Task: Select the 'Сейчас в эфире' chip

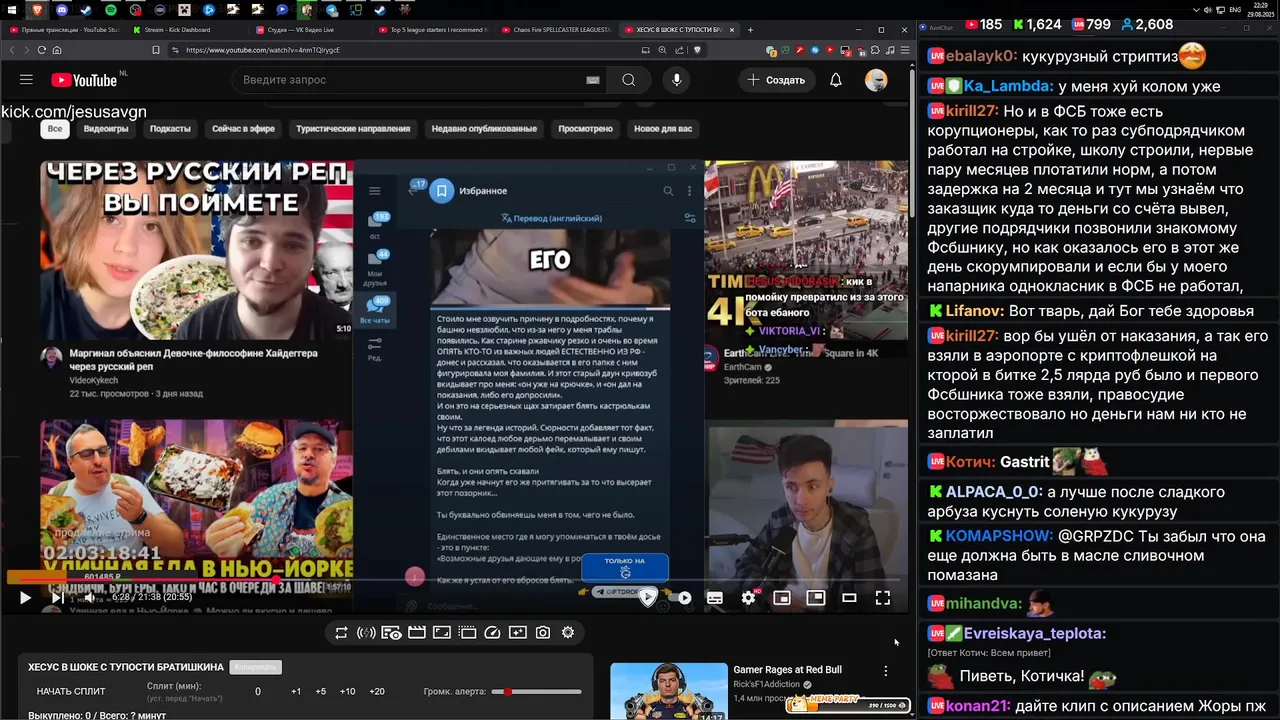Action: pos(243,129)
